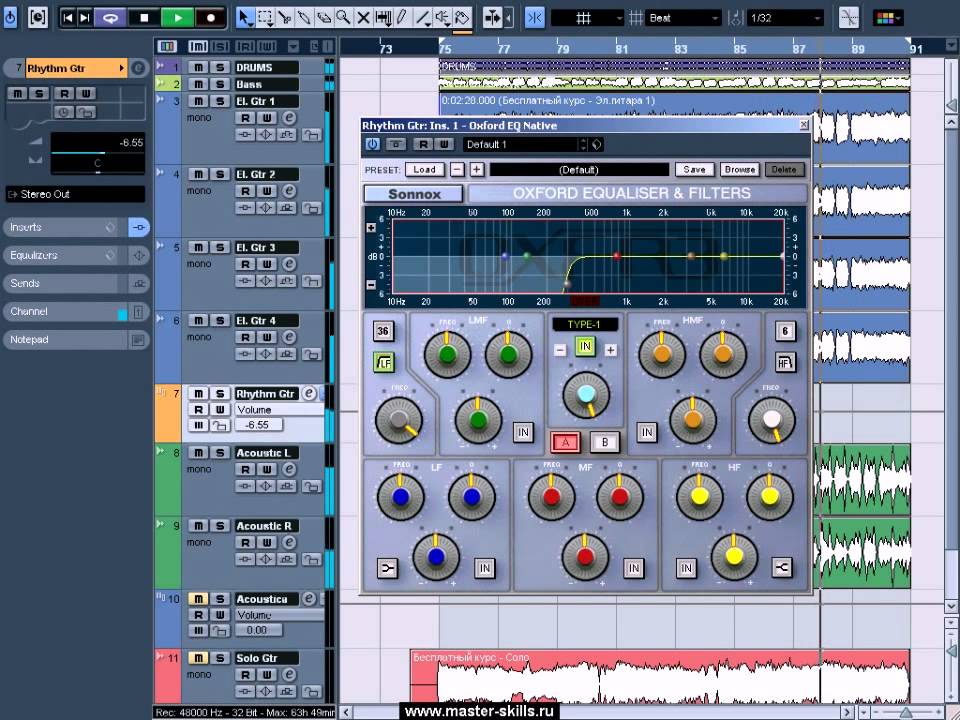Open the Beat grid type dropdown
The height and width of the screenshot is (720, 960).
coord(683,18)
